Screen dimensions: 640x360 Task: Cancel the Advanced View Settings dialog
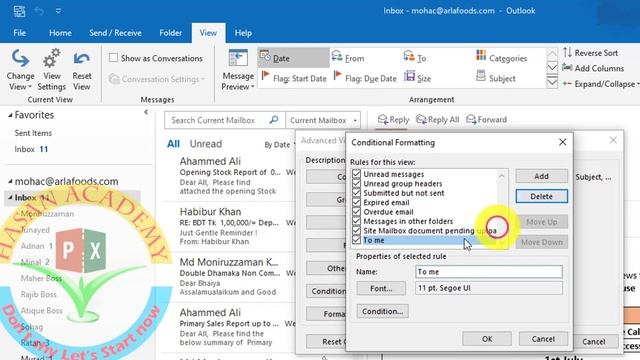point(593,341)
